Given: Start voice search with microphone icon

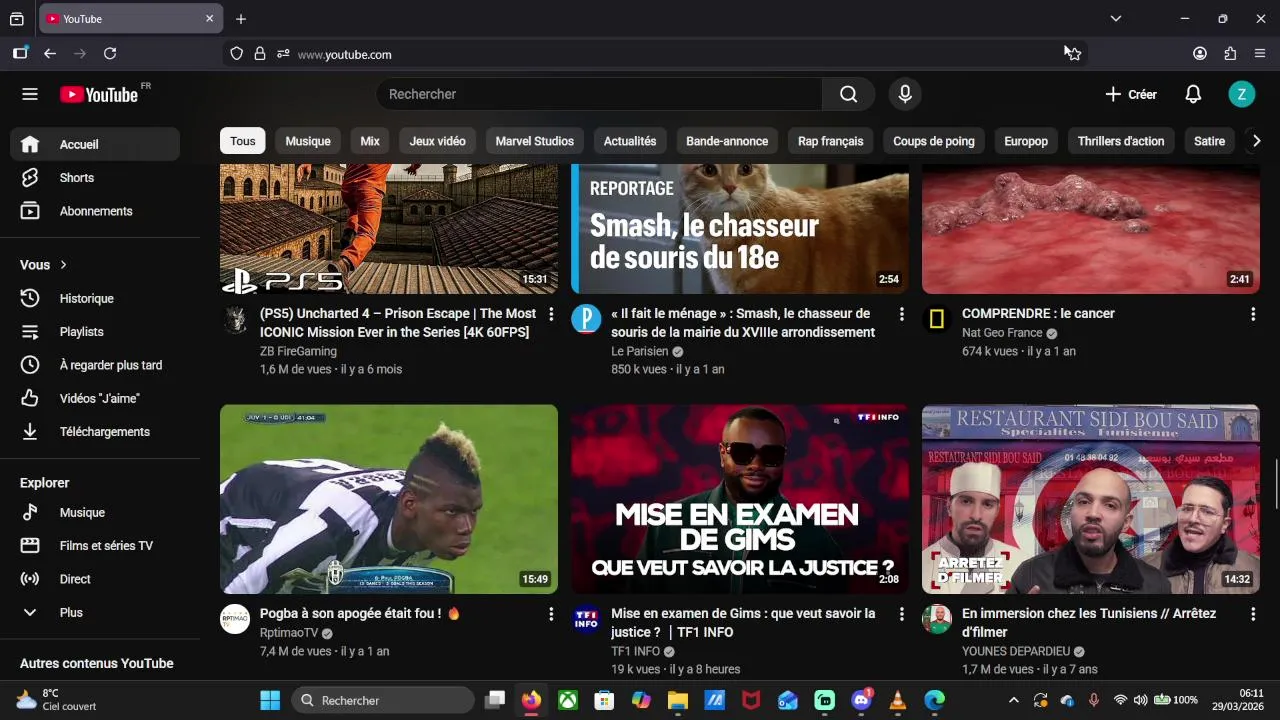Looking at the screenshot, I should 905,94.
